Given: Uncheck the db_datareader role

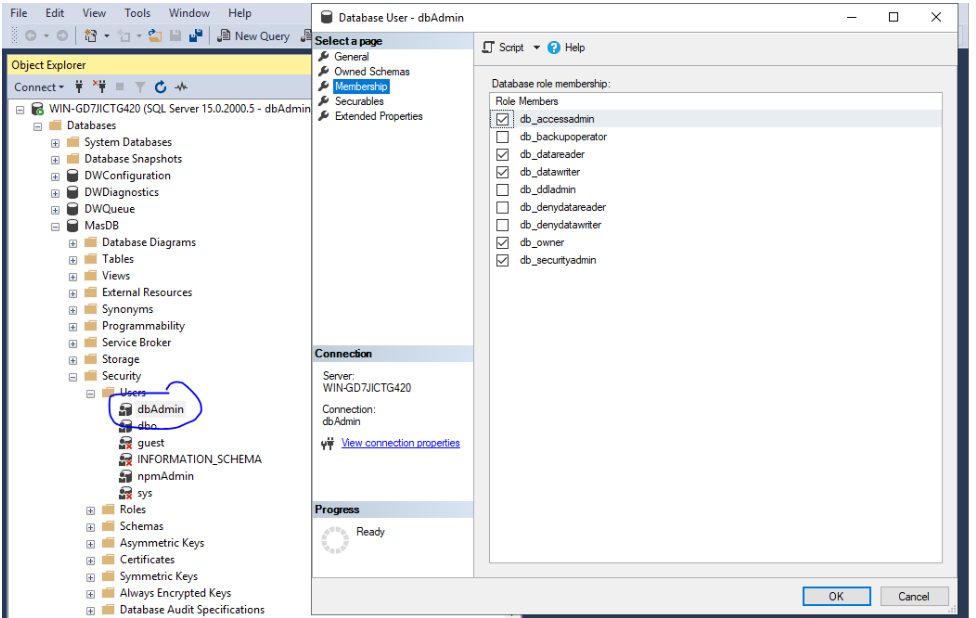Looking at the screenshot, I should [x=502, y=154].
